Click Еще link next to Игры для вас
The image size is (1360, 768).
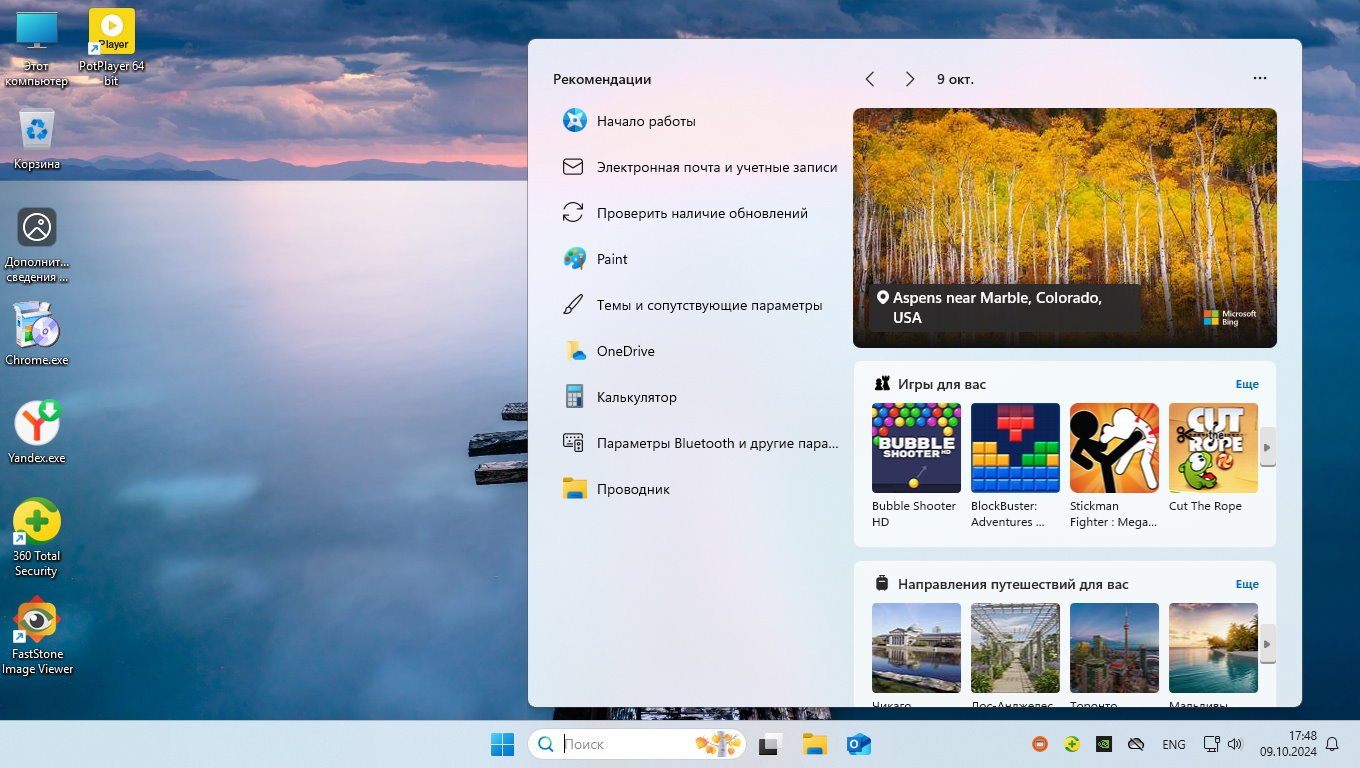click(1247, 384)
